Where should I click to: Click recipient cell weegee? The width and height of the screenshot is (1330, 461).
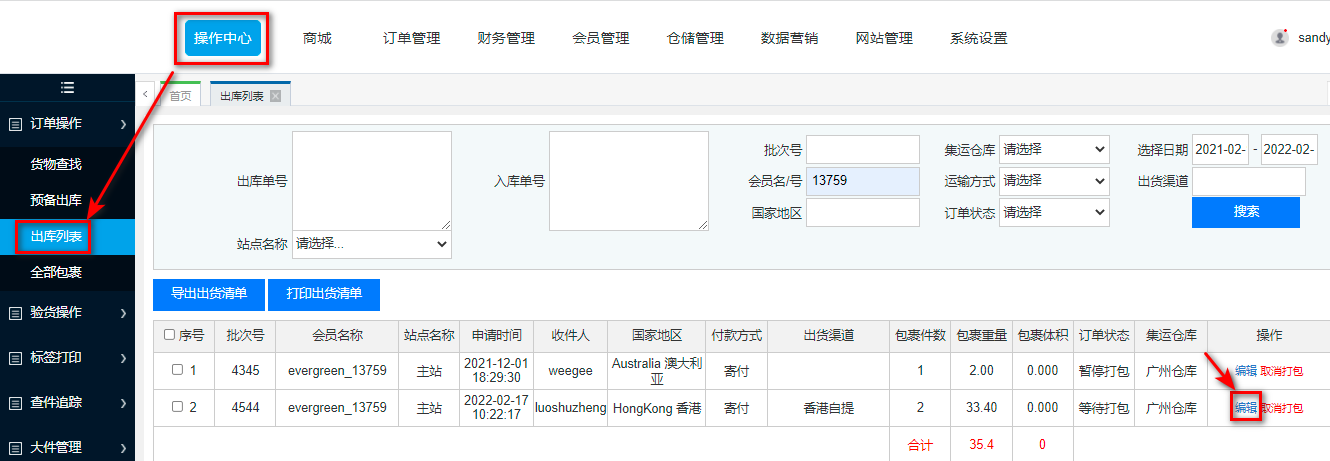[x=572, y=371]
